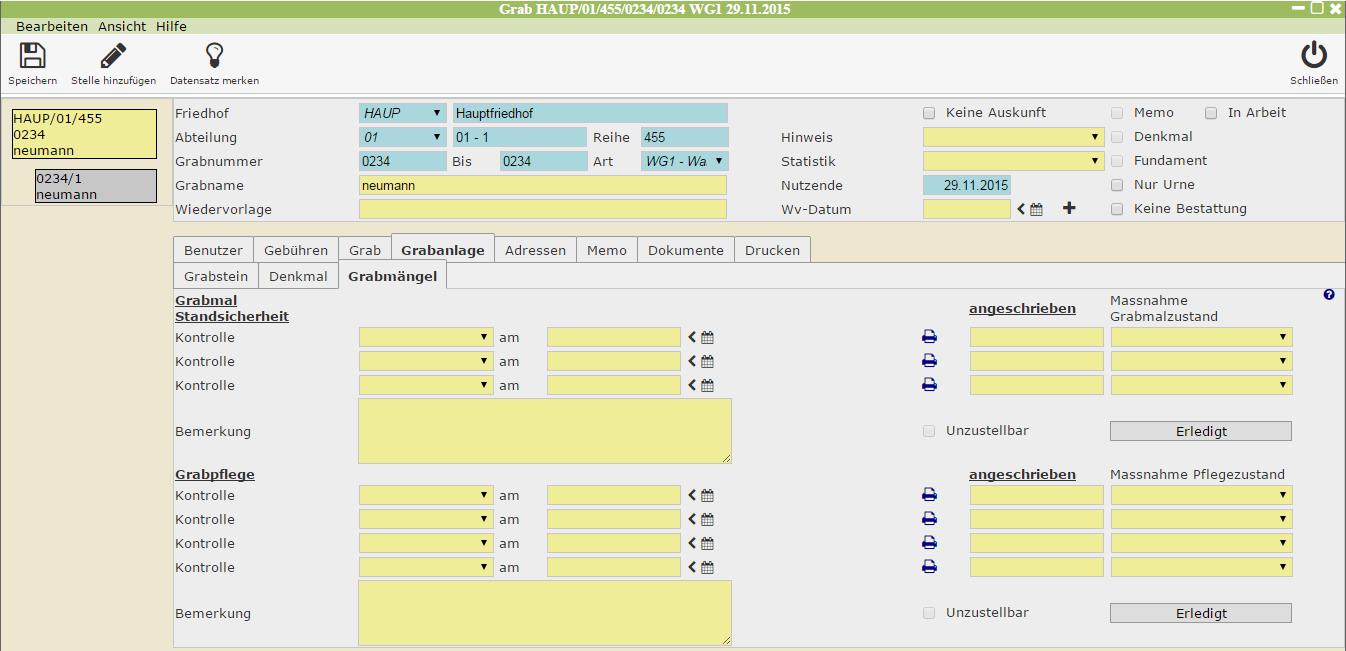
Task: Expand the Hinweis dropdown
Action: pyautogui.click(x=1013, y=137)
